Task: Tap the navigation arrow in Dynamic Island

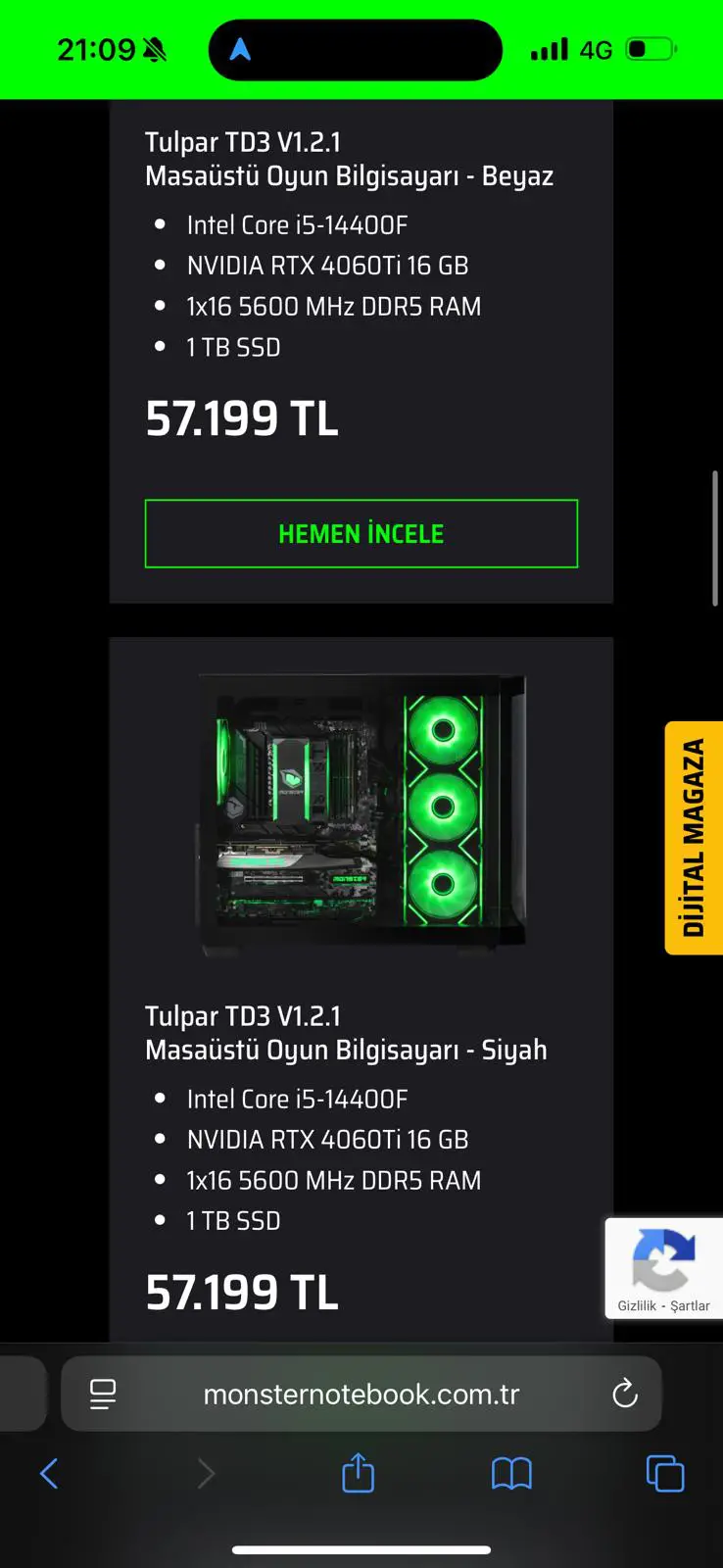Action: tap(240, 49)
